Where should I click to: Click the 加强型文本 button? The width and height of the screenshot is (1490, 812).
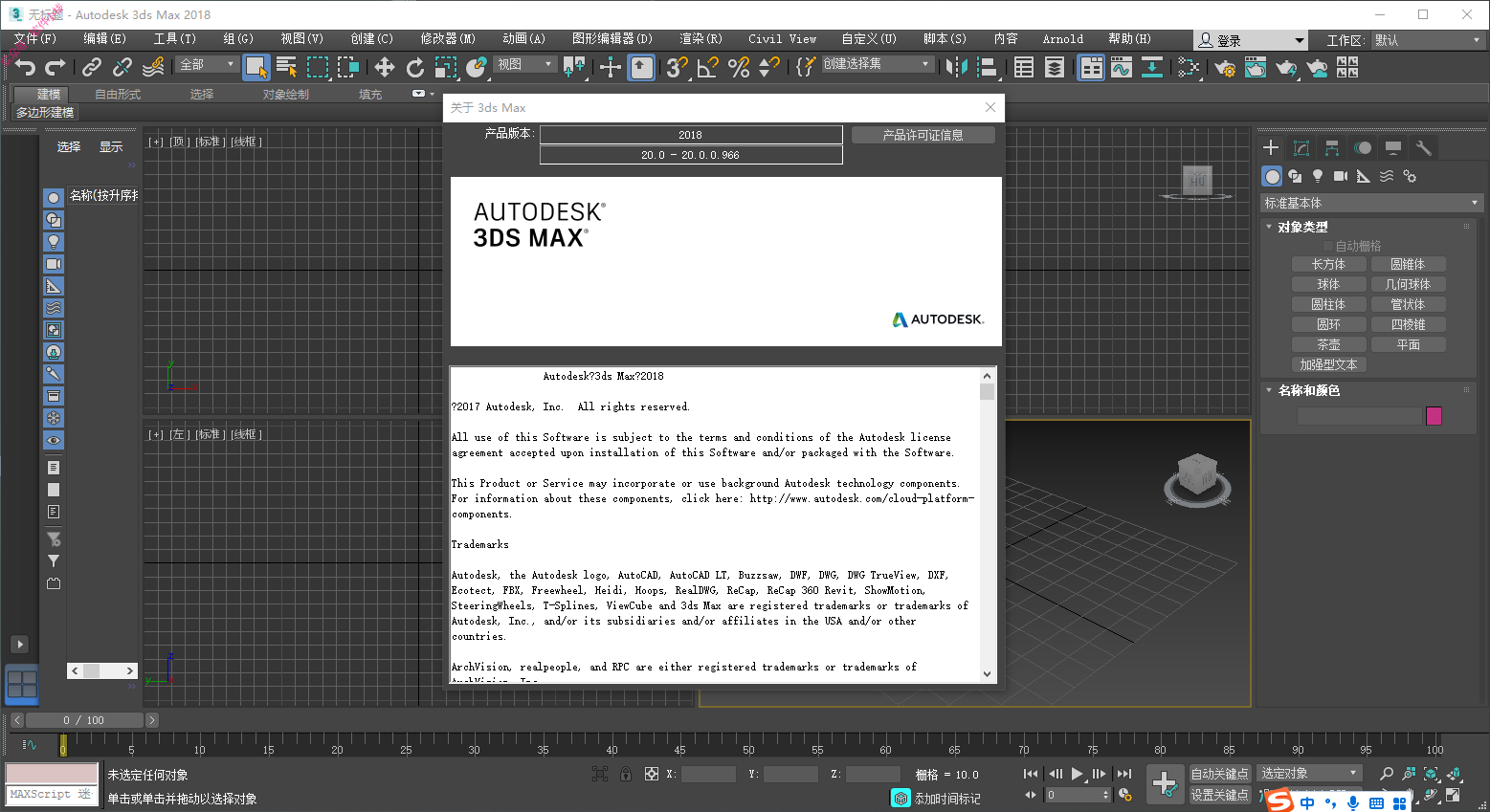click(1328, 364)
